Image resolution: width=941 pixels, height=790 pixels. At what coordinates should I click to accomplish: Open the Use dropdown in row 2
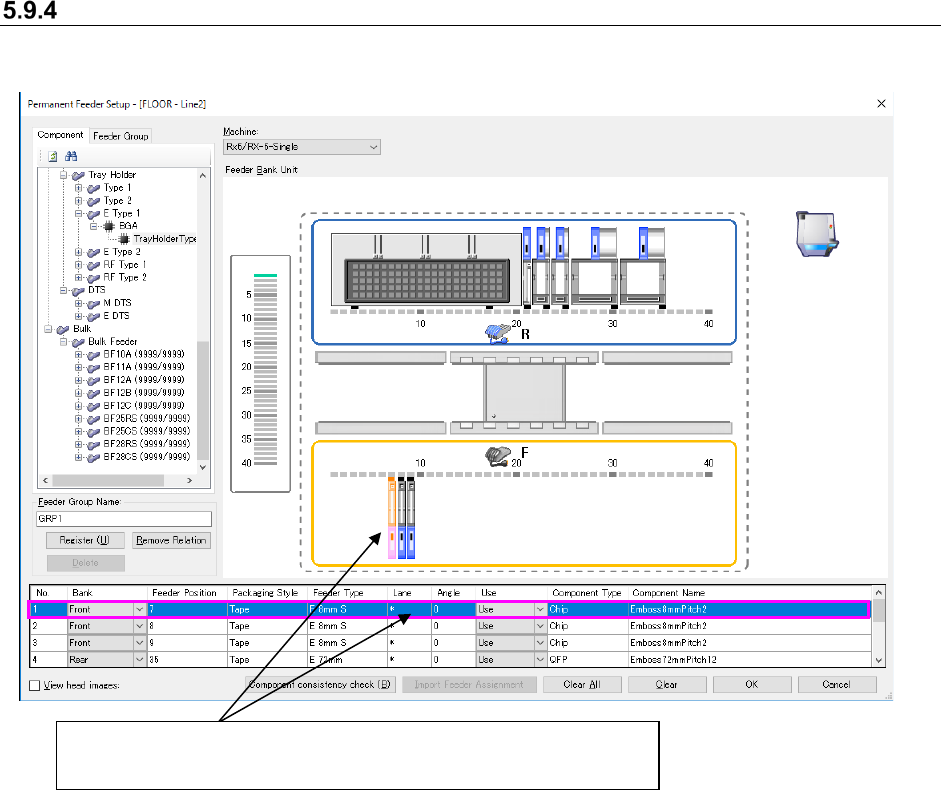coord(541,626)
